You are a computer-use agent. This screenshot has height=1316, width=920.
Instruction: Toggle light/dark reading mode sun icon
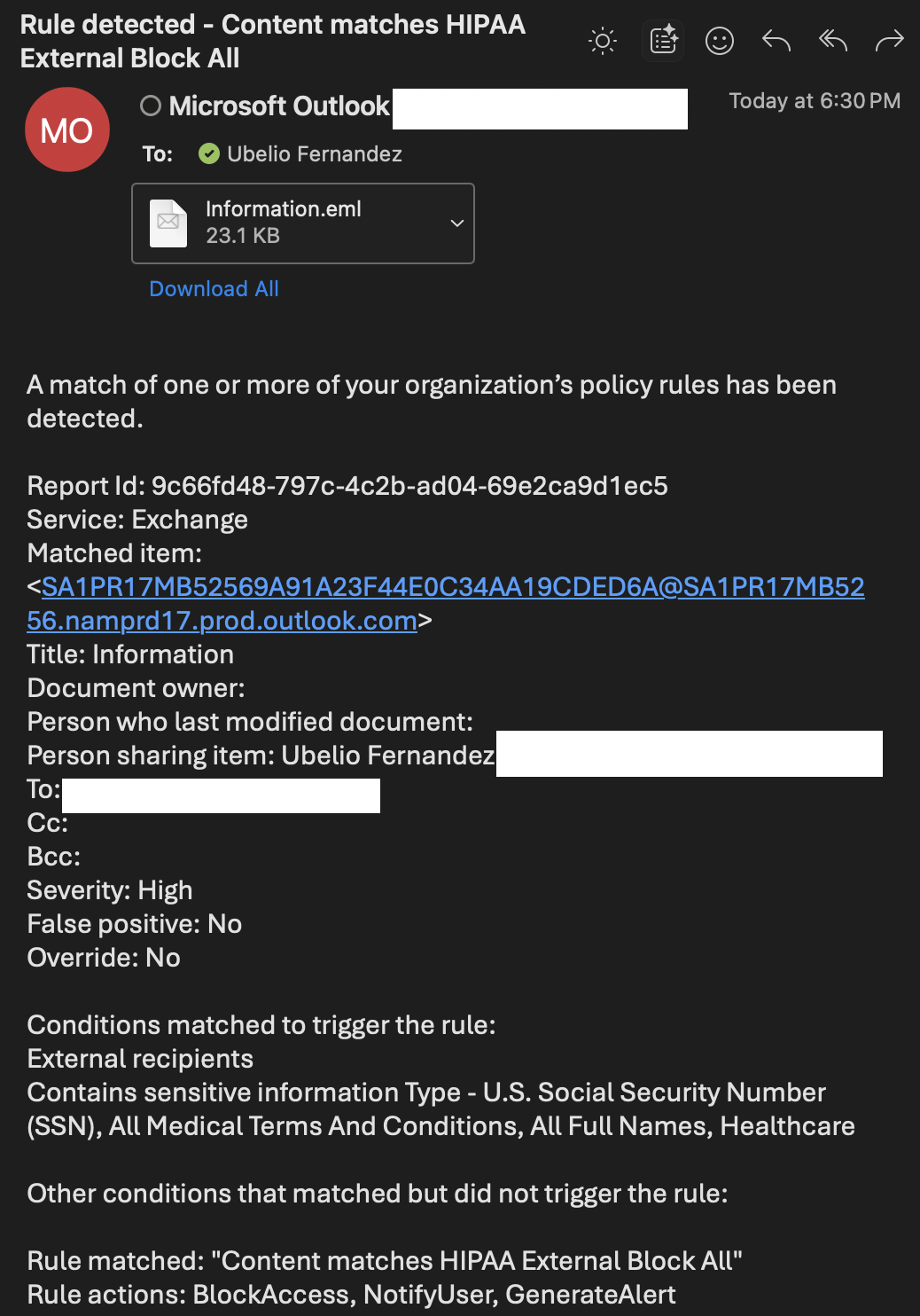[603, 41]
